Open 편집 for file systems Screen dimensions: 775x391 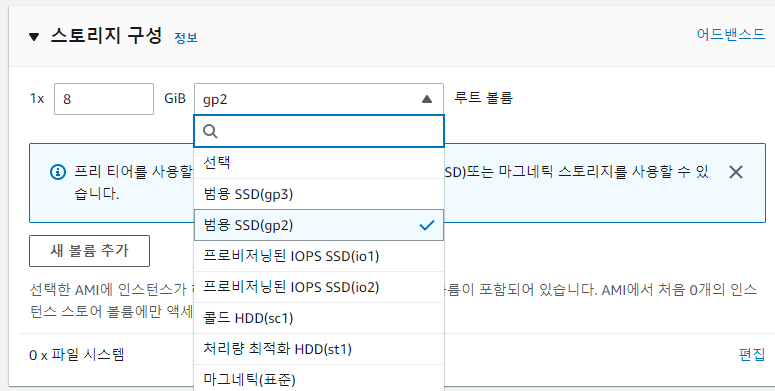(x=752, y=354)
